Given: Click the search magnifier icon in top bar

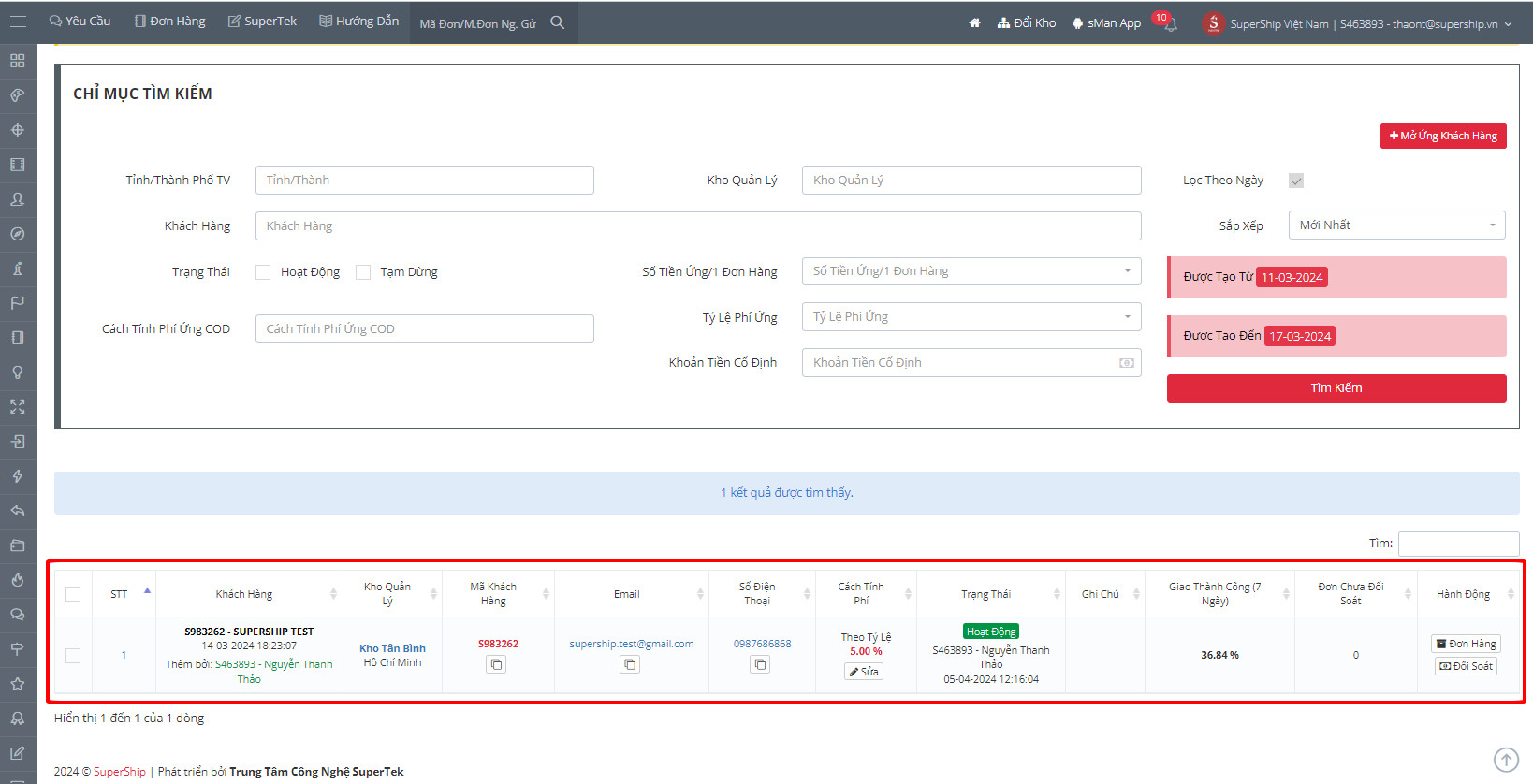Looking at the screenshot, I should pos(558,22).
